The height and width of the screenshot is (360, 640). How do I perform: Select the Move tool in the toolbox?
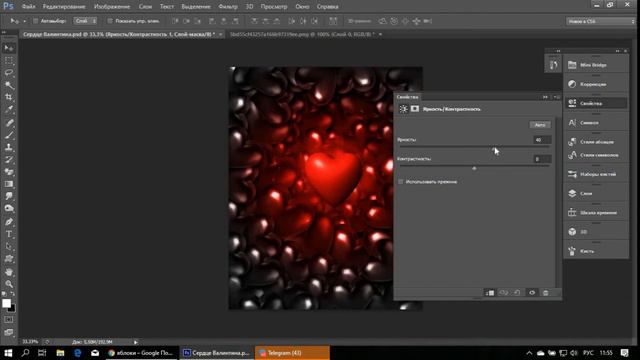tap(9, 48)
